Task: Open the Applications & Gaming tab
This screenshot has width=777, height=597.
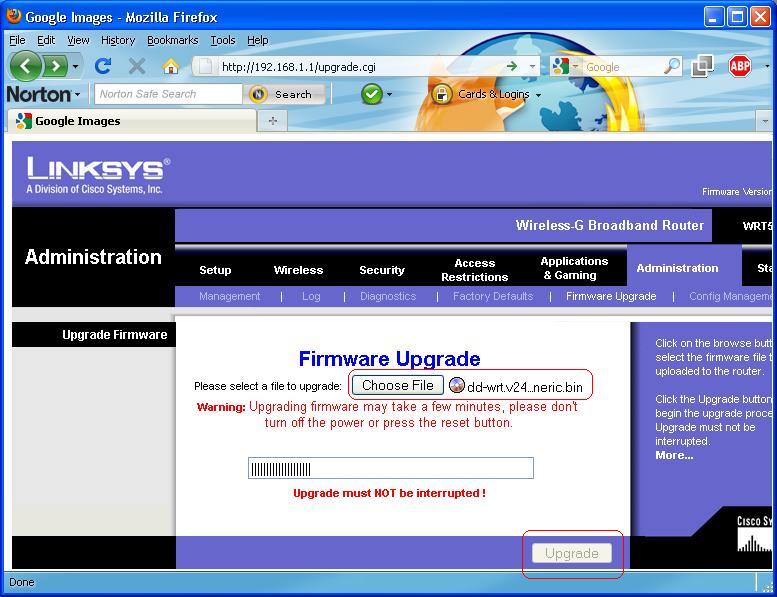Action: (x=574, y=268)
